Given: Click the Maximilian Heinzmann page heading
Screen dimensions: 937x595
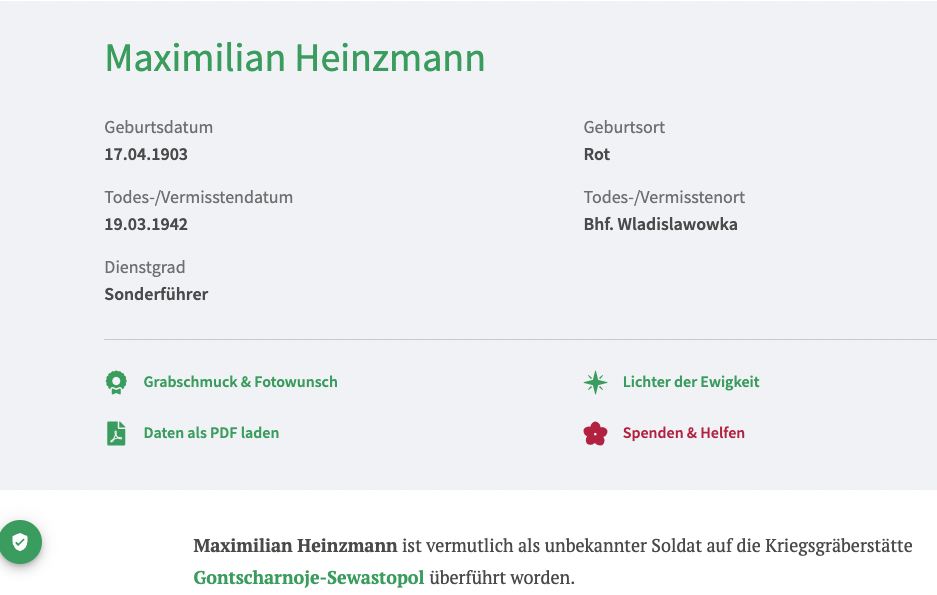Looking at the screenshot, I should pyautogui.click(x=295, y=58).
